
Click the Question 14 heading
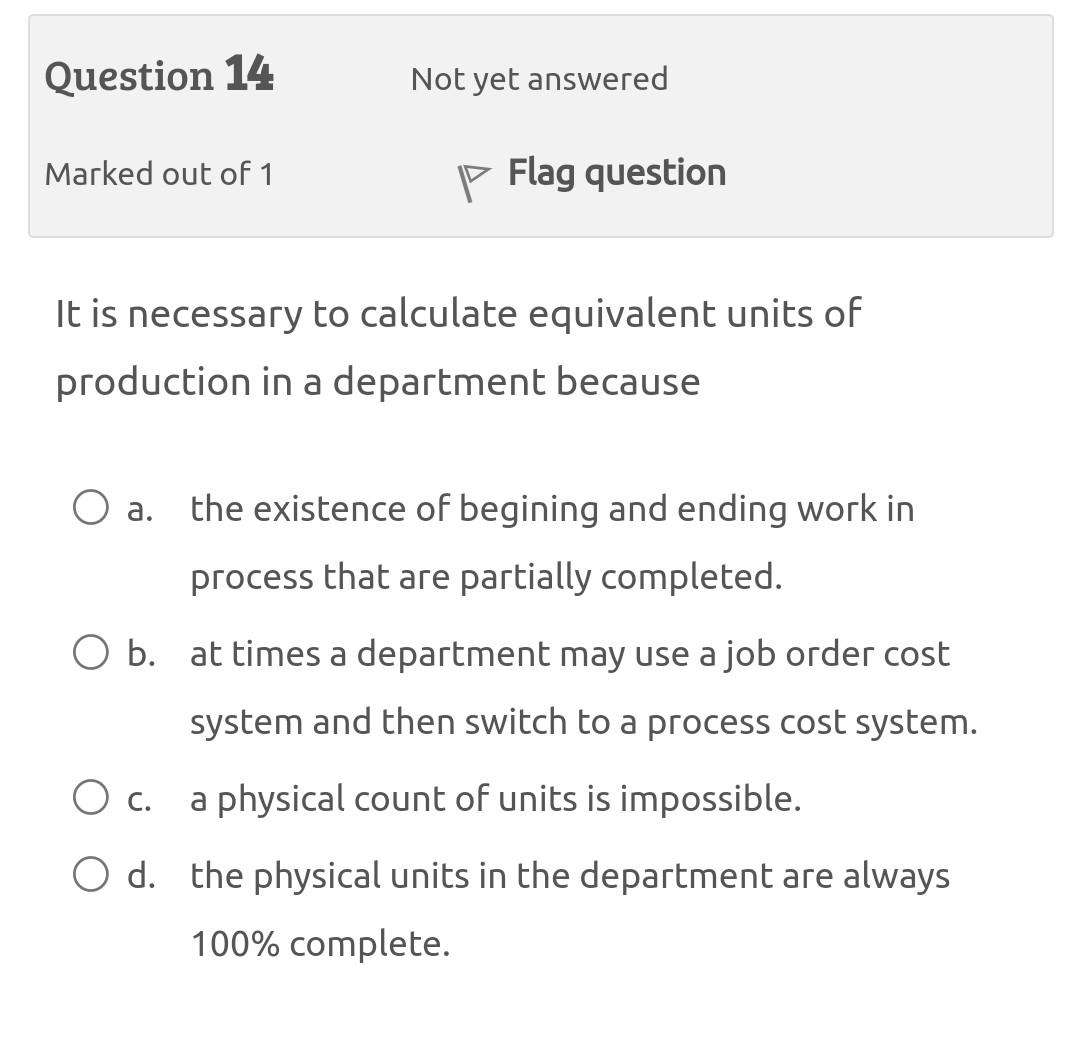(x=159, y=75)
